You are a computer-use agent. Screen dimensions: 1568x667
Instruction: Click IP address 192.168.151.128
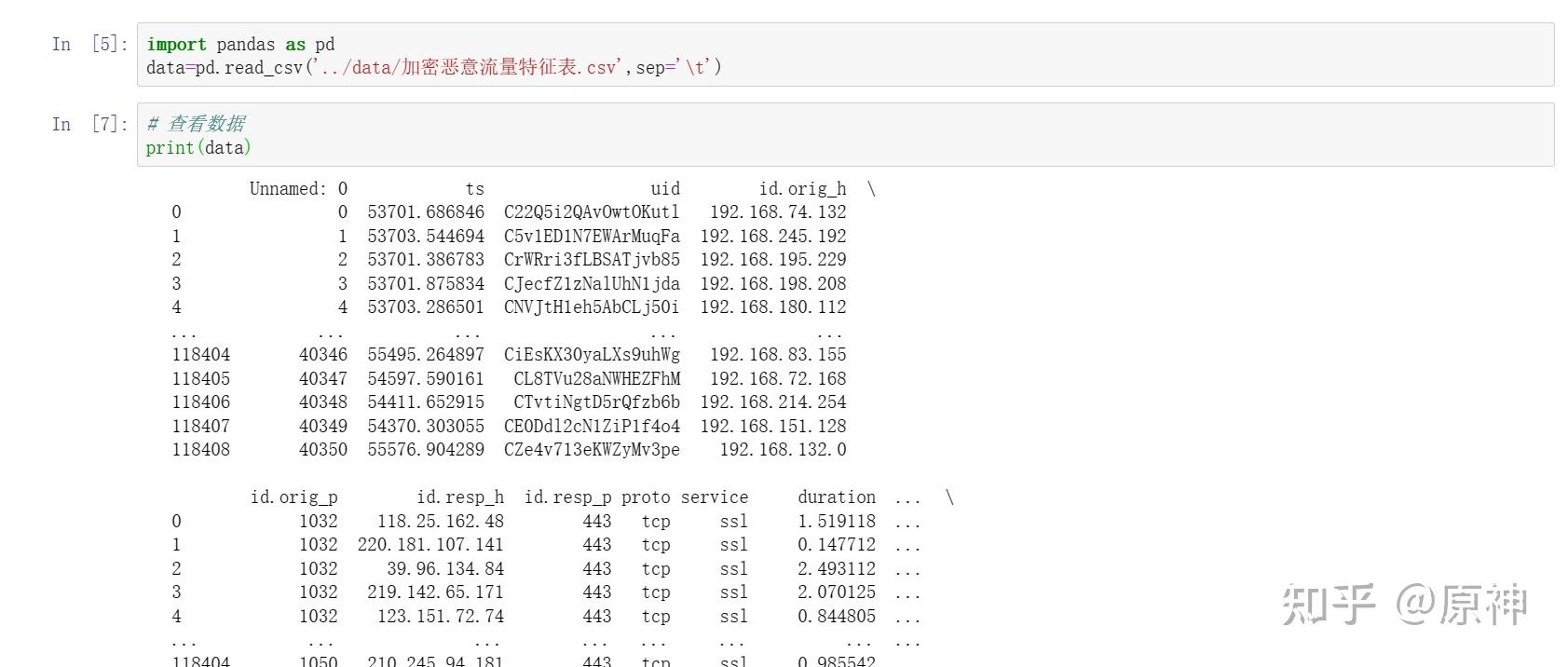pyautogui.click(x=773, y=427)
